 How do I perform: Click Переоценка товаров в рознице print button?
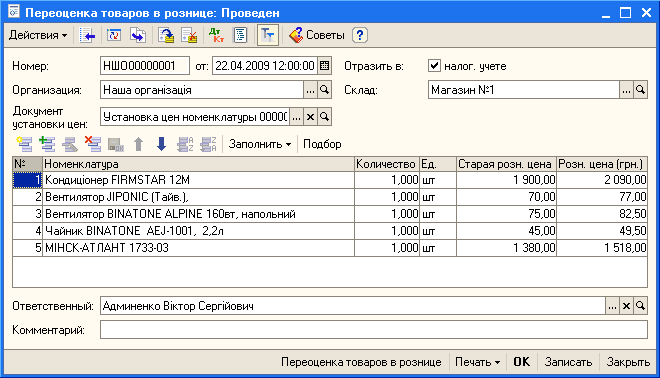[x=361, y=362]
